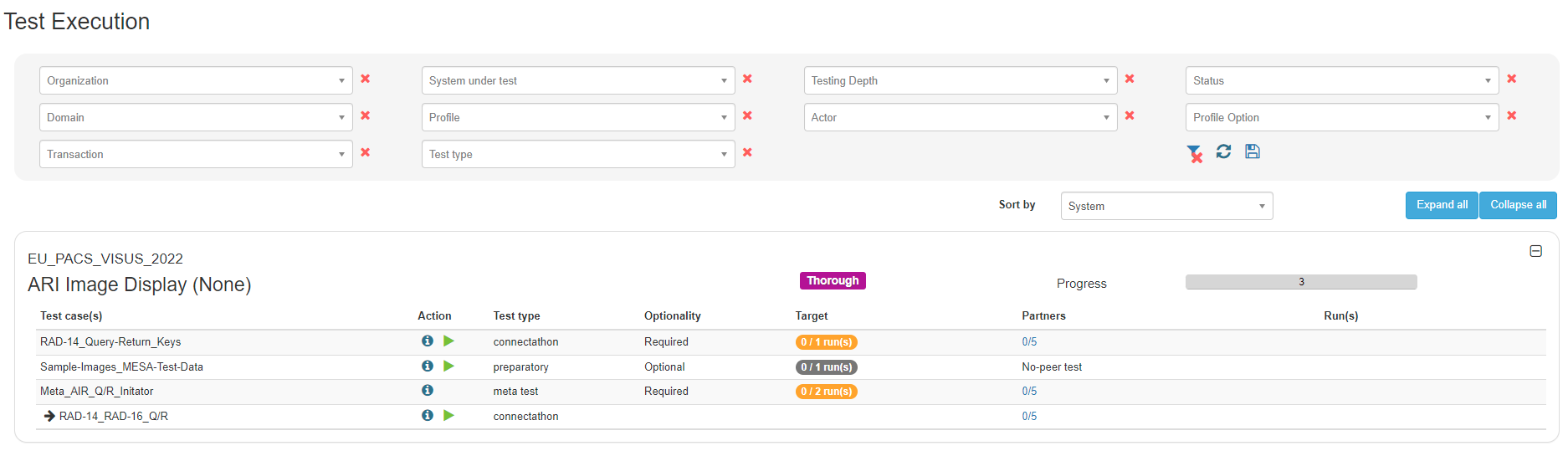The width and height of the screenshot is (1568, 451).
Task: Open info for Meta_AIR_Q/R_Initator test
Action: [x=428, y=391]
